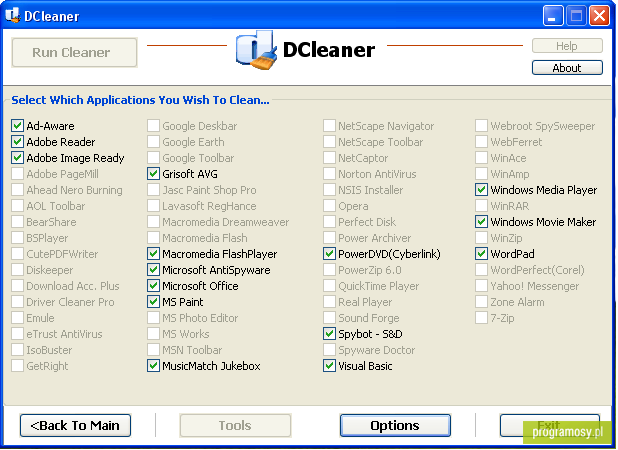
Task: Click the CutePDFWriter checkbox
Action: point(17,254)
